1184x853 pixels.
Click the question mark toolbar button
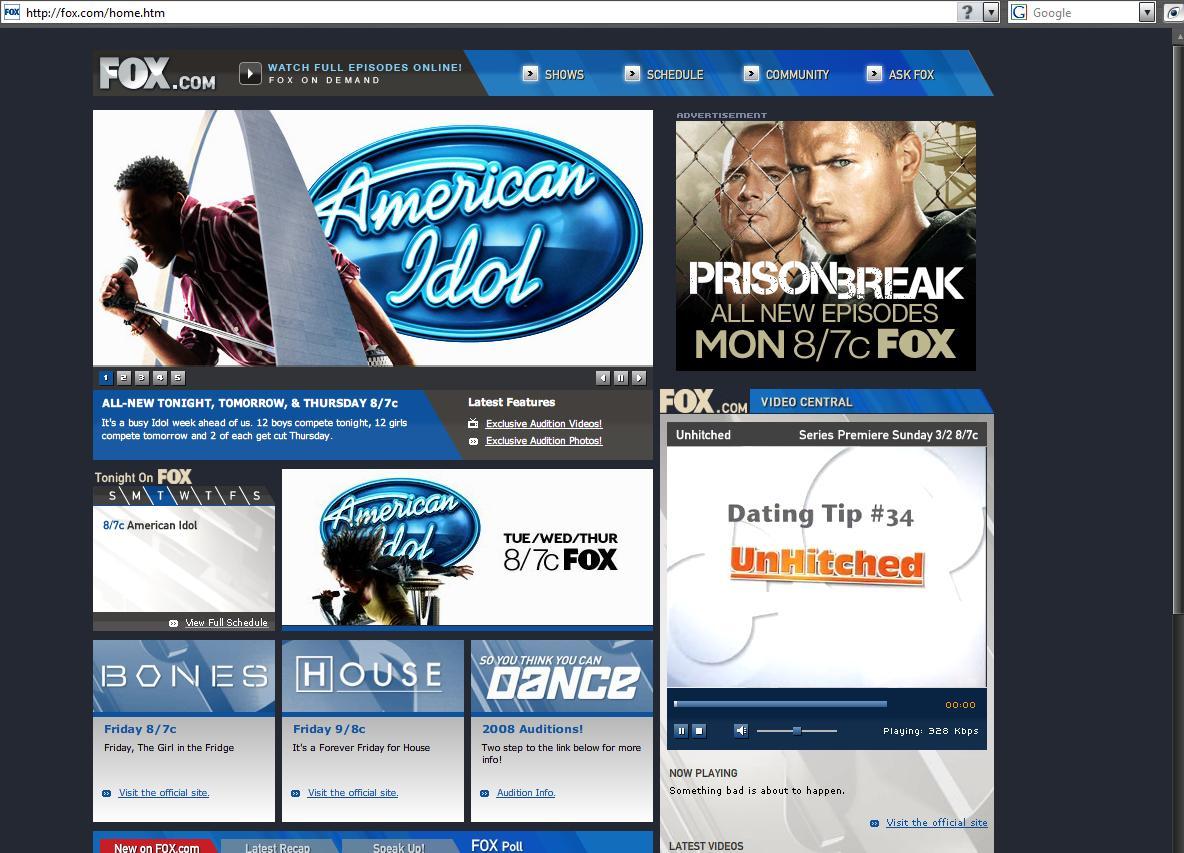(x=968, y=12)
